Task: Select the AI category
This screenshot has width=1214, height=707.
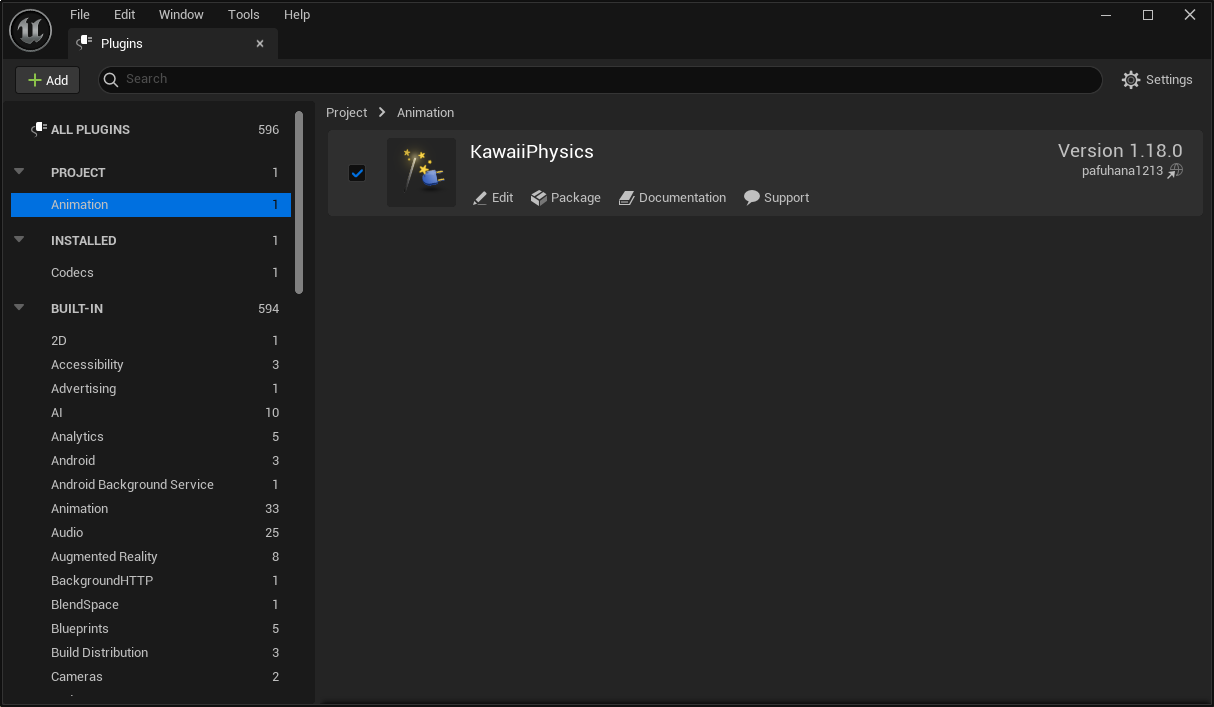Action: pos(151,413)
